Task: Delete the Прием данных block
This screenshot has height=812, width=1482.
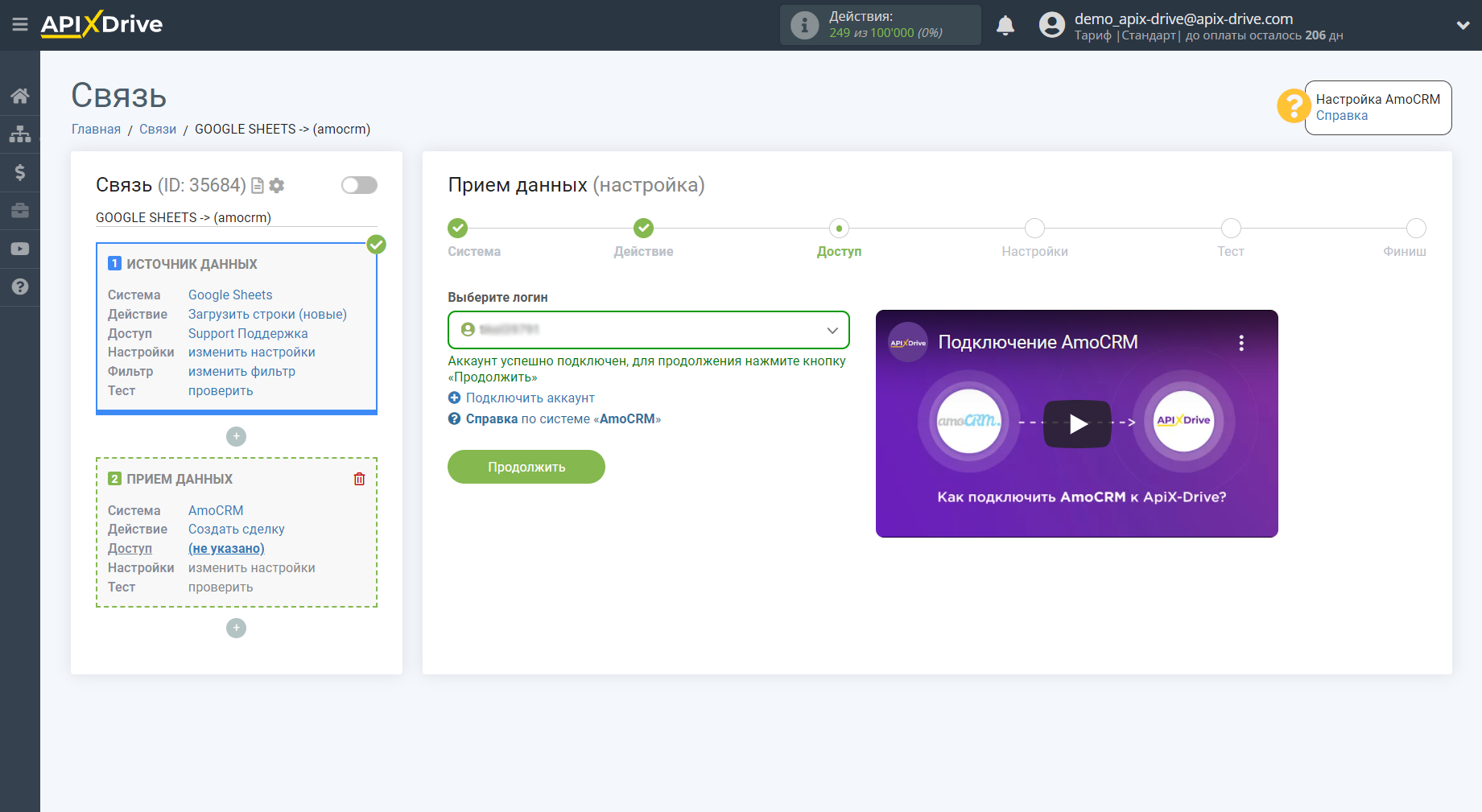Action: tap(360, 479)
